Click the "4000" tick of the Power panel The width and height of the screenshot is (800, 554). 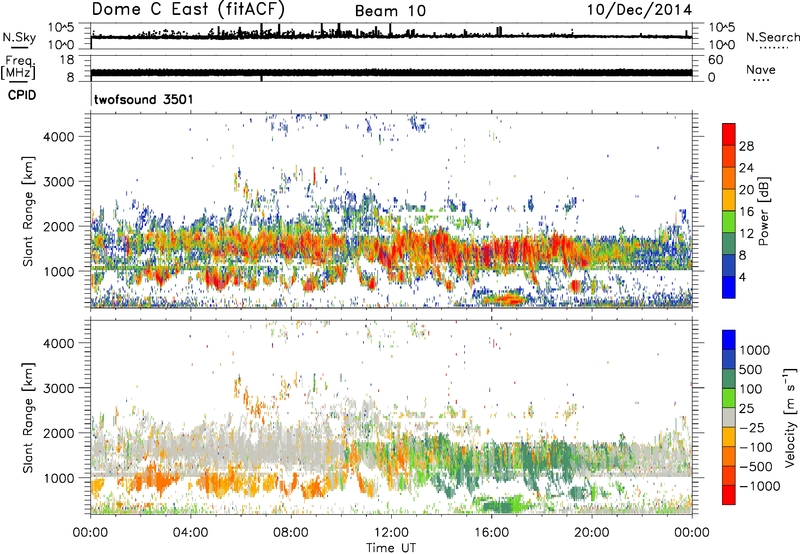pos(59,137)
